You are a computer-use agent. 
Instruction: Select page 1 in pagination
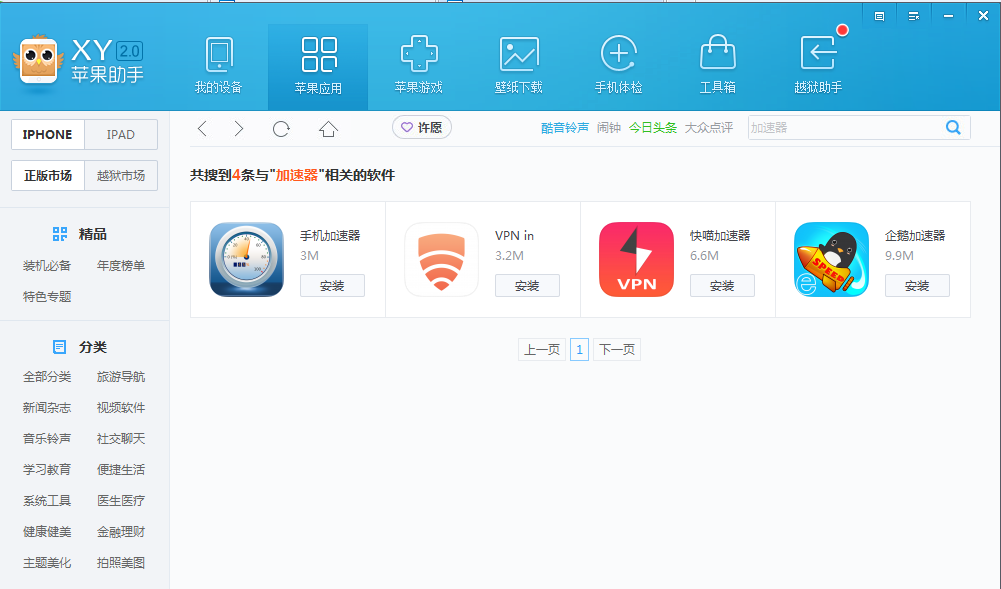click(579, 350)
